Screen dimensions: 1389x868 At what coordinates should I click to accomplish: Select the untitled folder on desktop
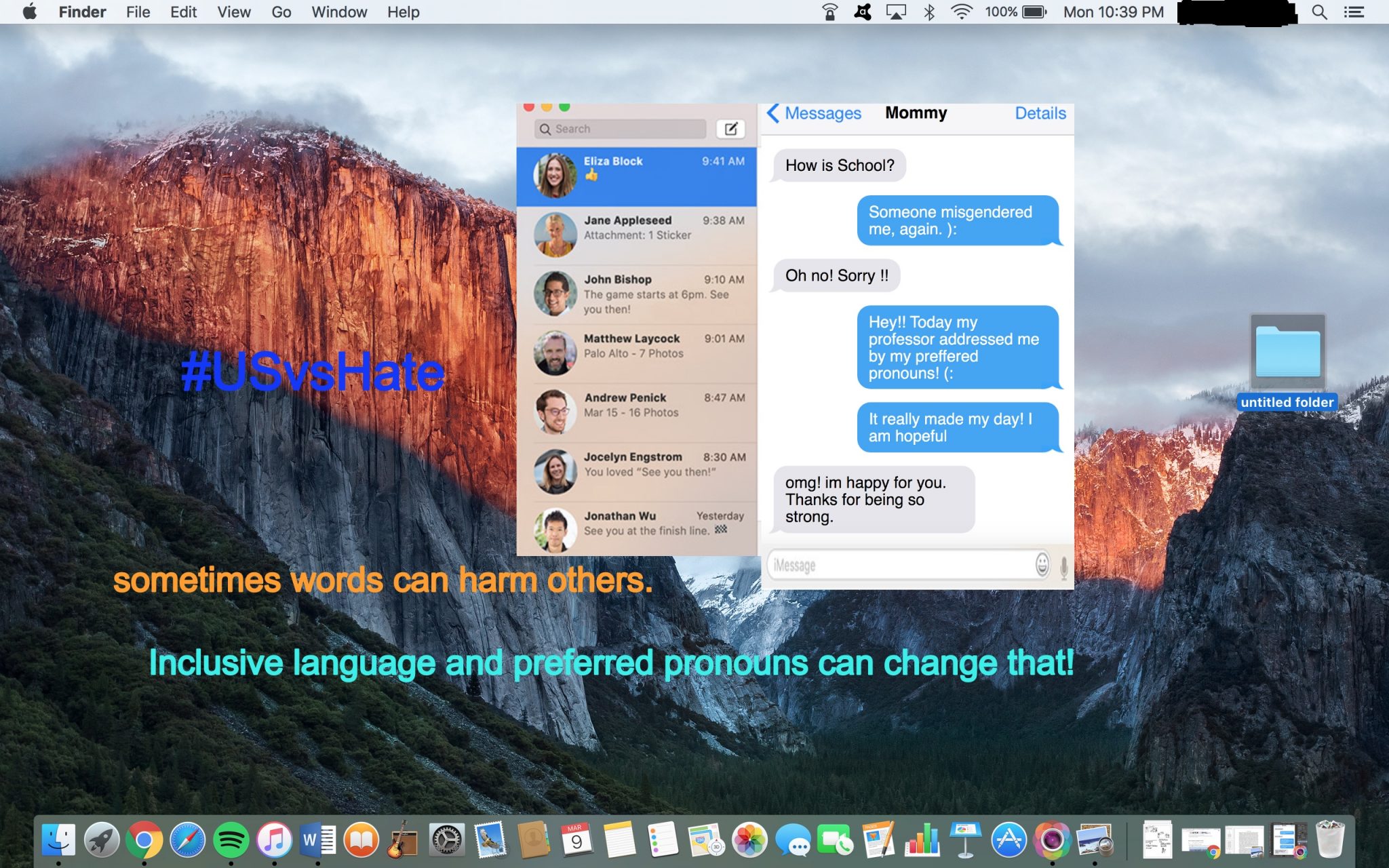pos(1287,362)
